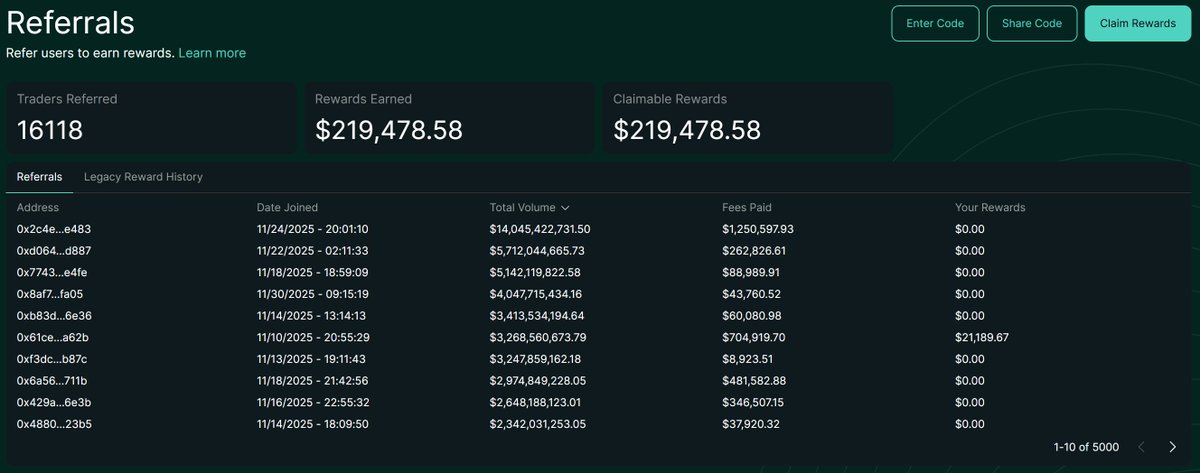Open the Share Code button
The width and height of the screenshot is (1200, 473).
(x=1032, y=23)
